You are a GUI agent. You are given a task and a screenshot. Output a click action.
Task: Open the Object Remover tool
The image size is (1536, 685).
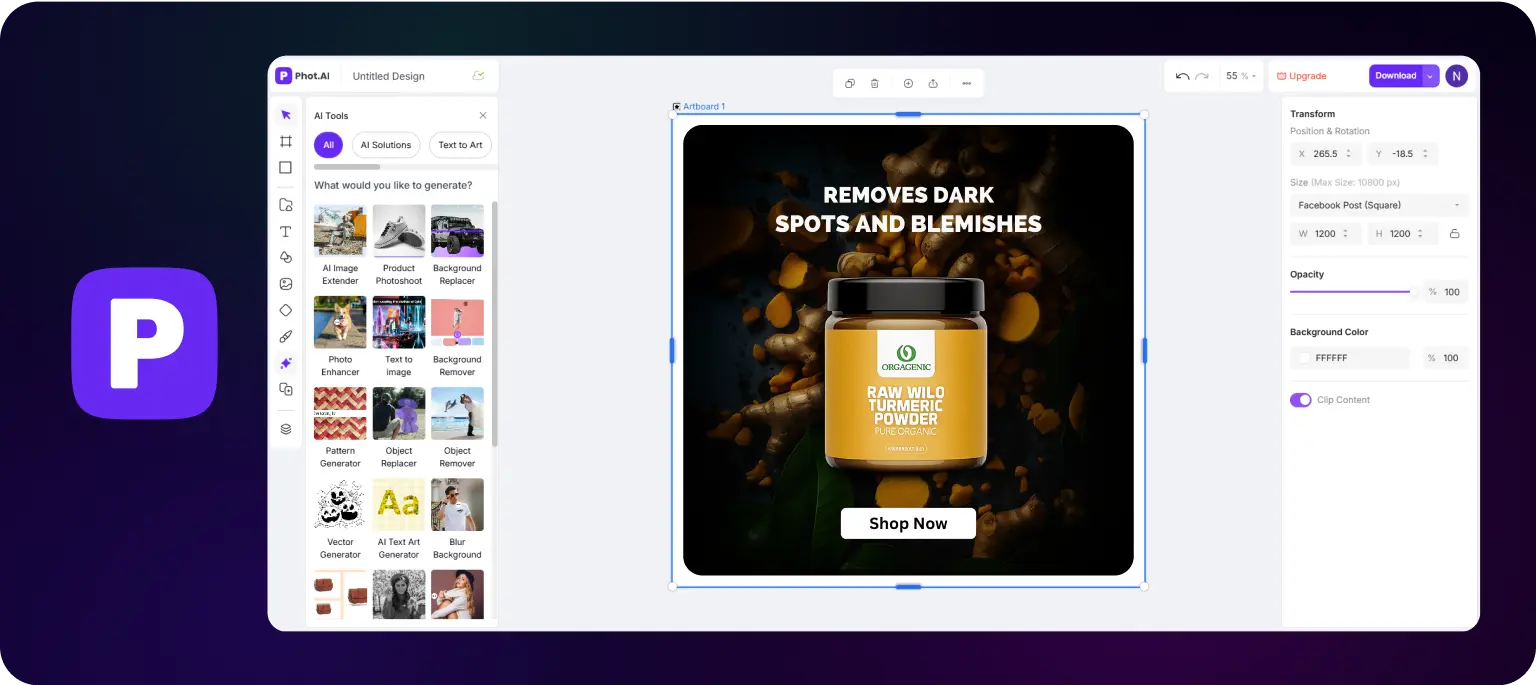[x=457, y=428]
